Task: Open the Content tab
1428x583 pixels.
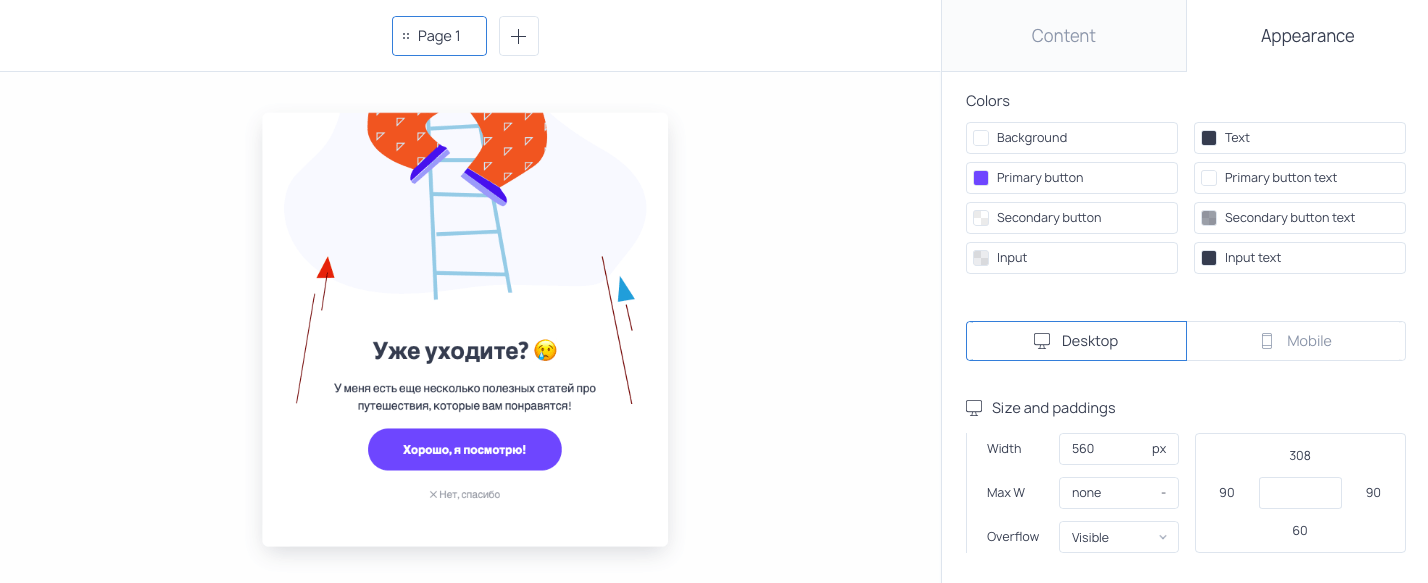Action: tap(1064, 36)
